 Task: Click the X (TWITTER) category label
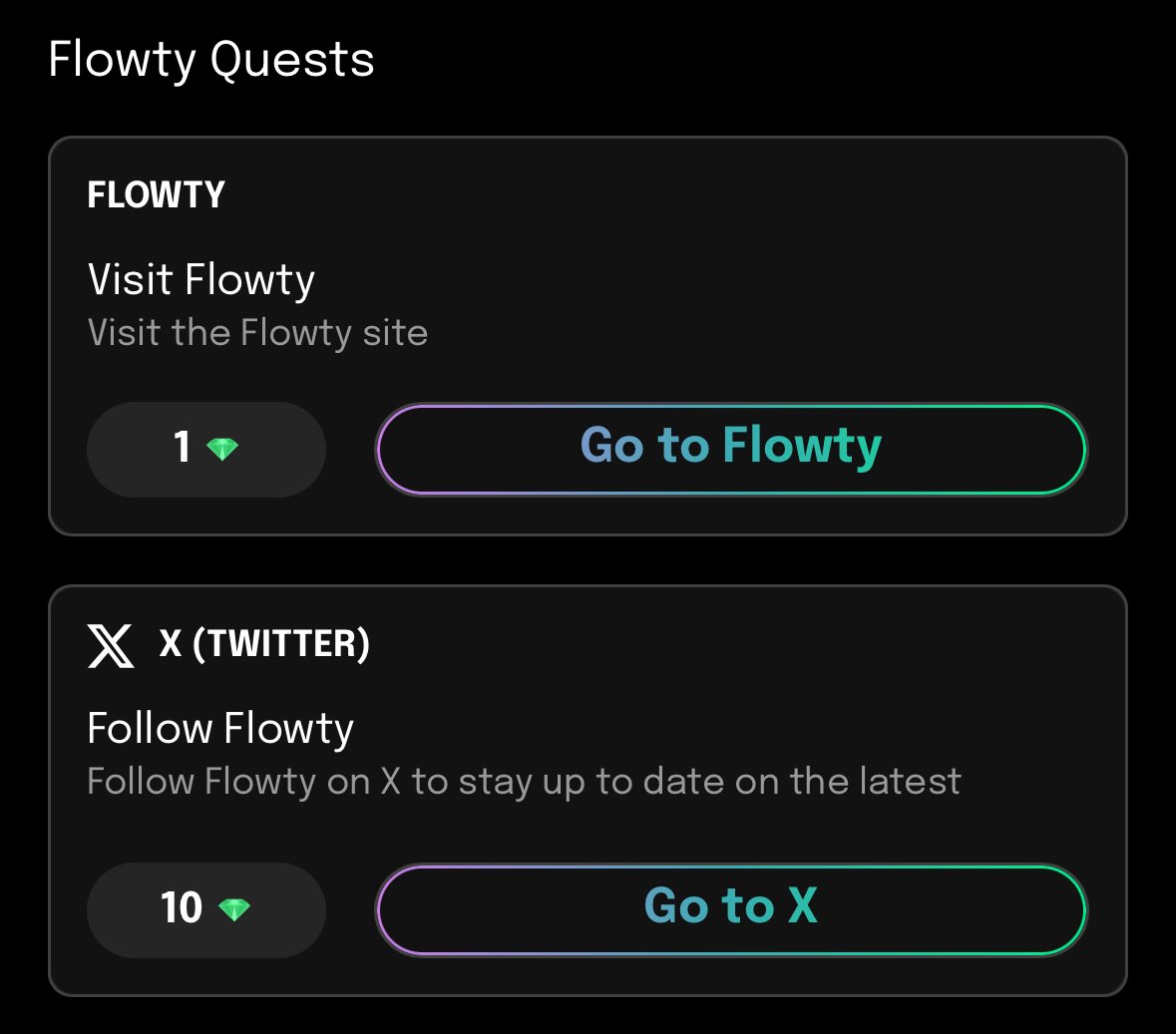(x=264, y=644)
